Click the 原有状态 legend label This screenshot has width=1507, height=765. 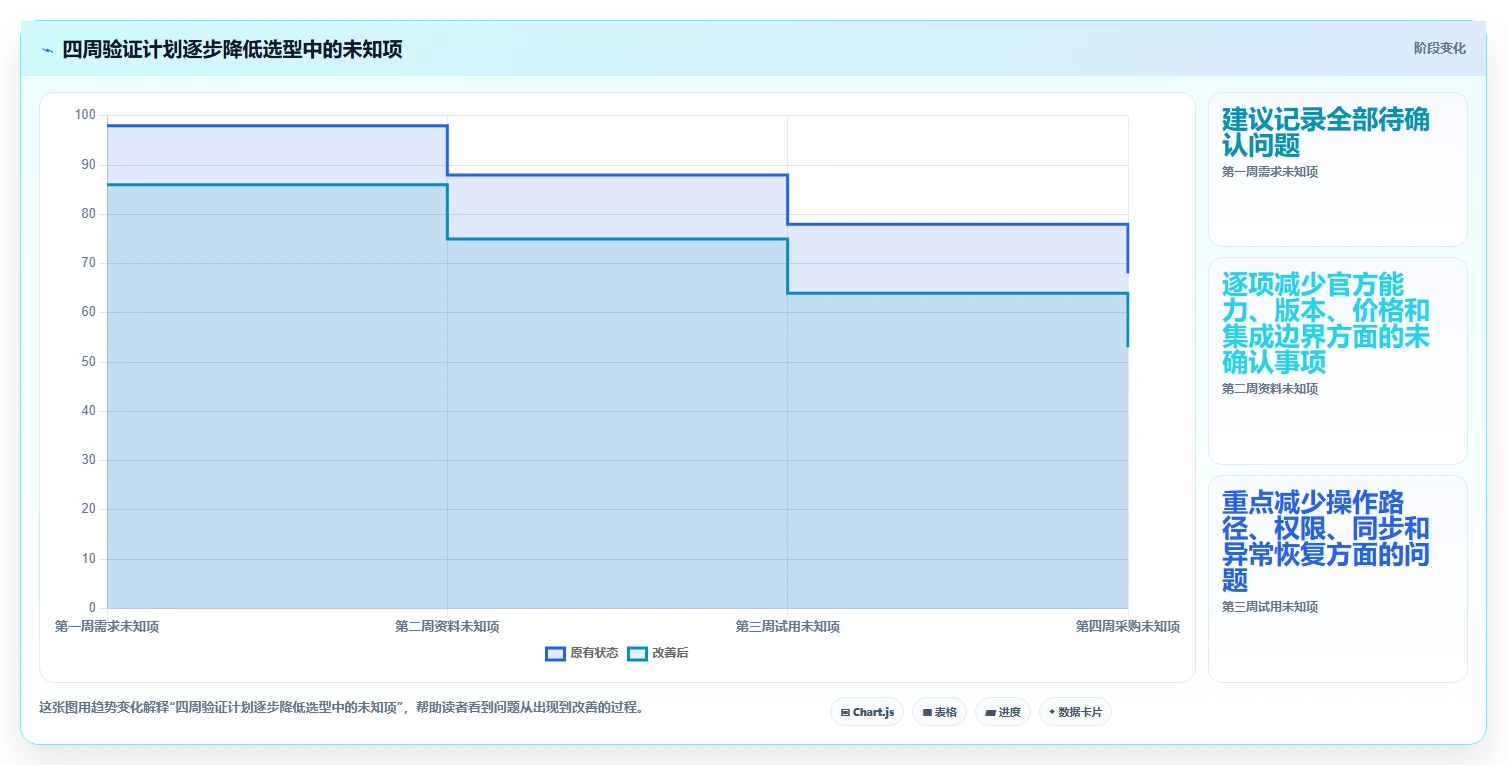tap(594, 654)
